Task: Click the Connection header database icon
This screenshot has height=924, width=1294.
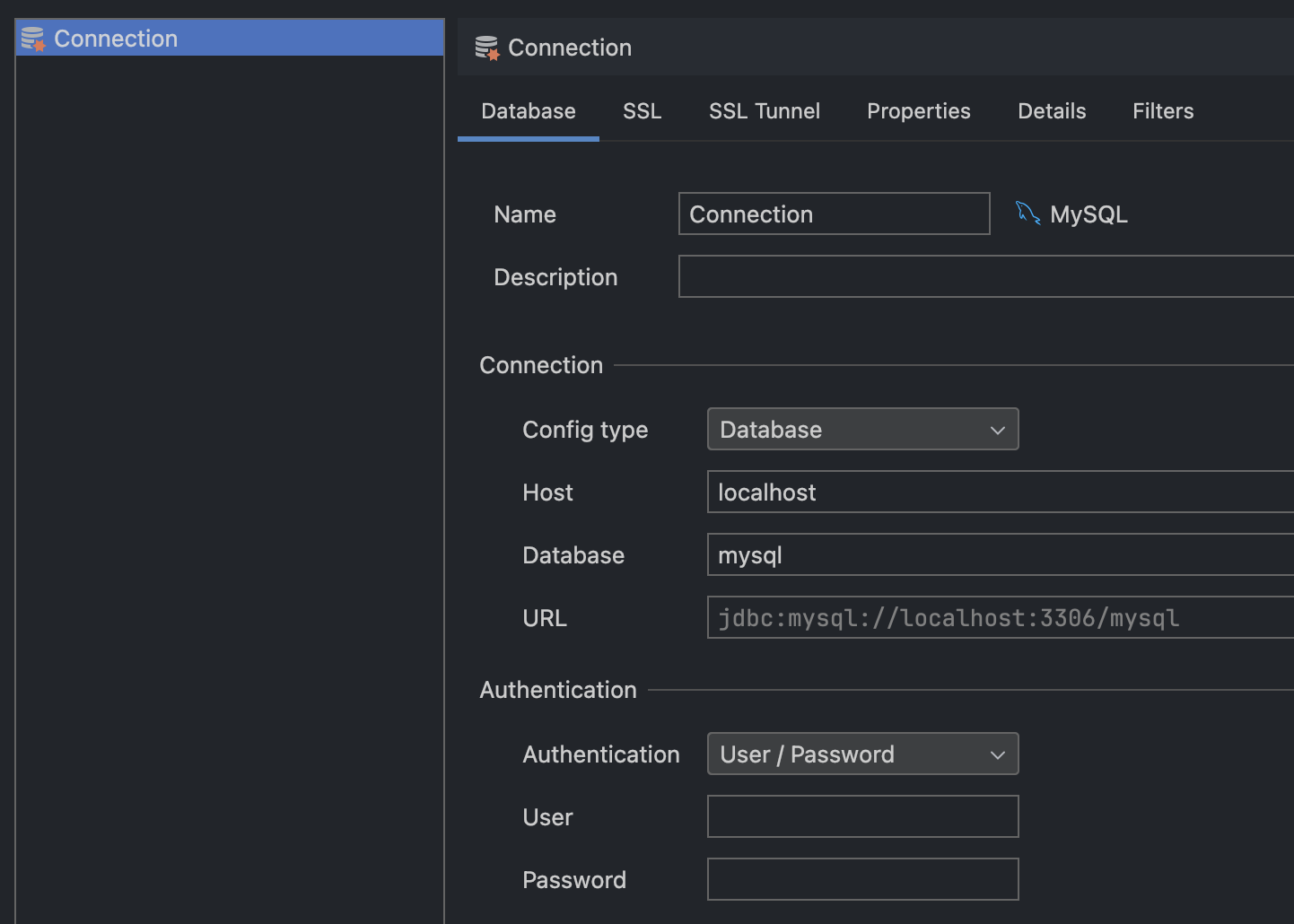Action: [x=486, y=48]
